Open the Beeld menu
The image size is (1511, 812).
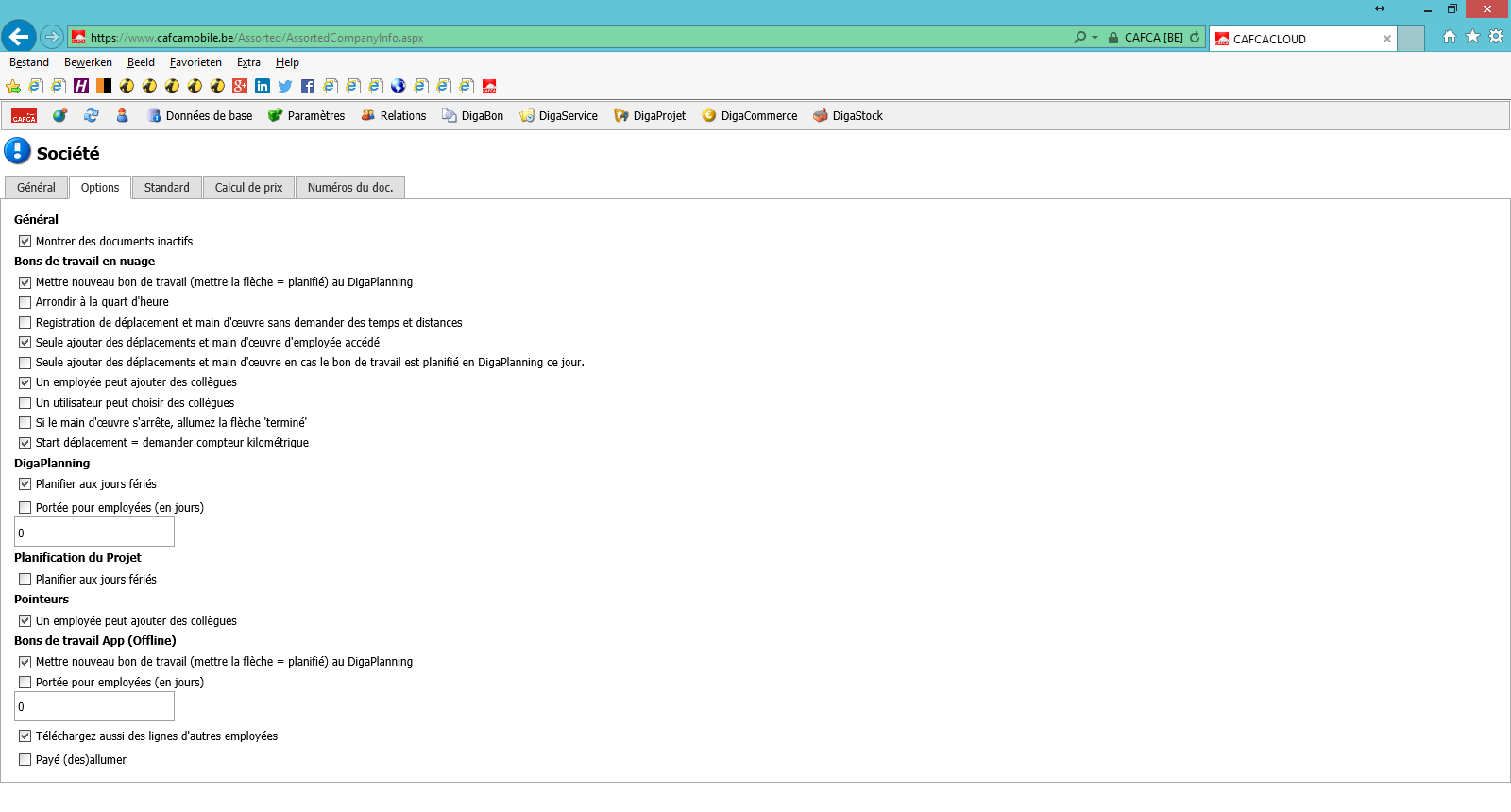click(x=141, y=62)
